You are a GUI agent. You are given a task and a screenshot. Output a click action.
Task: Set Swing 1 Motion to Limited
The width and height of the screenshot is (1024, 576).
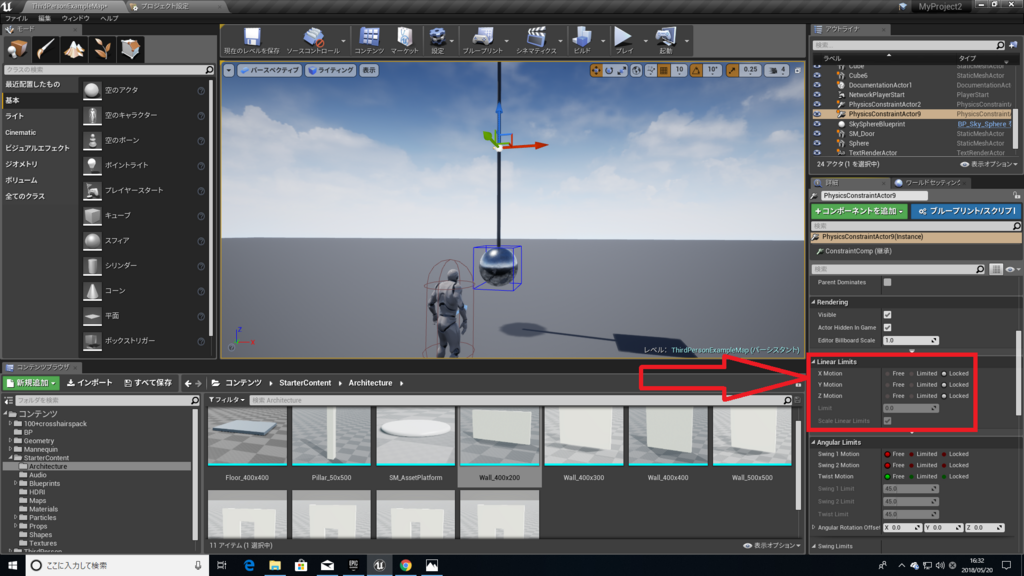(x=912, y=454)
